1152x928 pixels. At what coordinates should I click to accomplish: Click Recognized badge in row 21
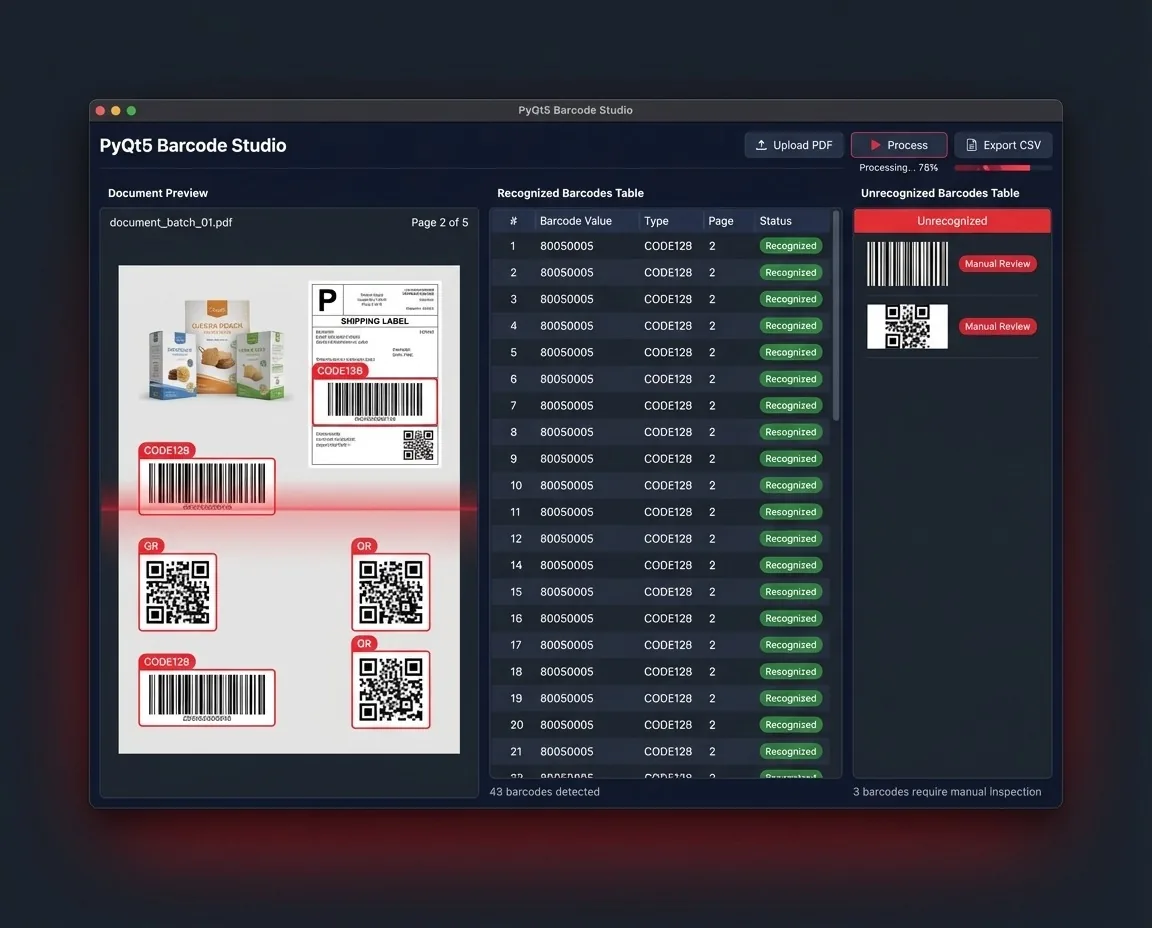[791, 751]
